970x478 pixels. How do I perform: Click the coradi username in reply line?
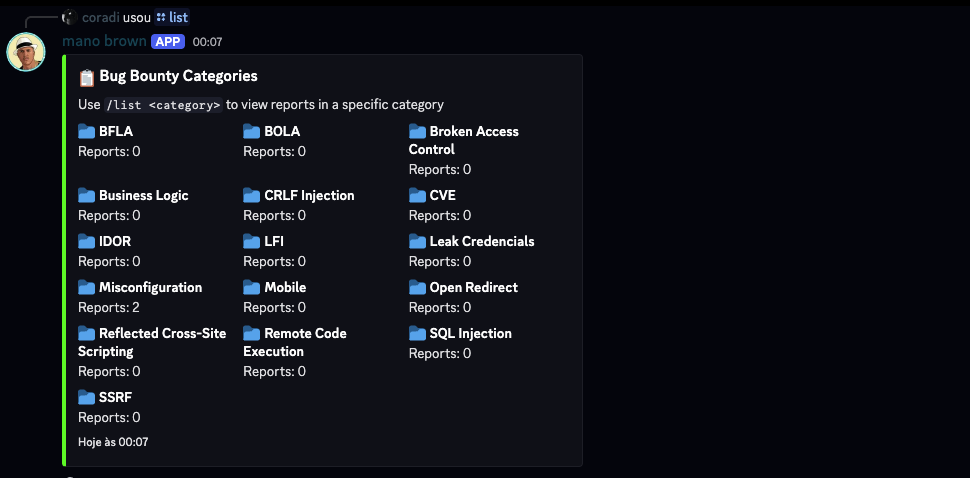tap(100, 17)
